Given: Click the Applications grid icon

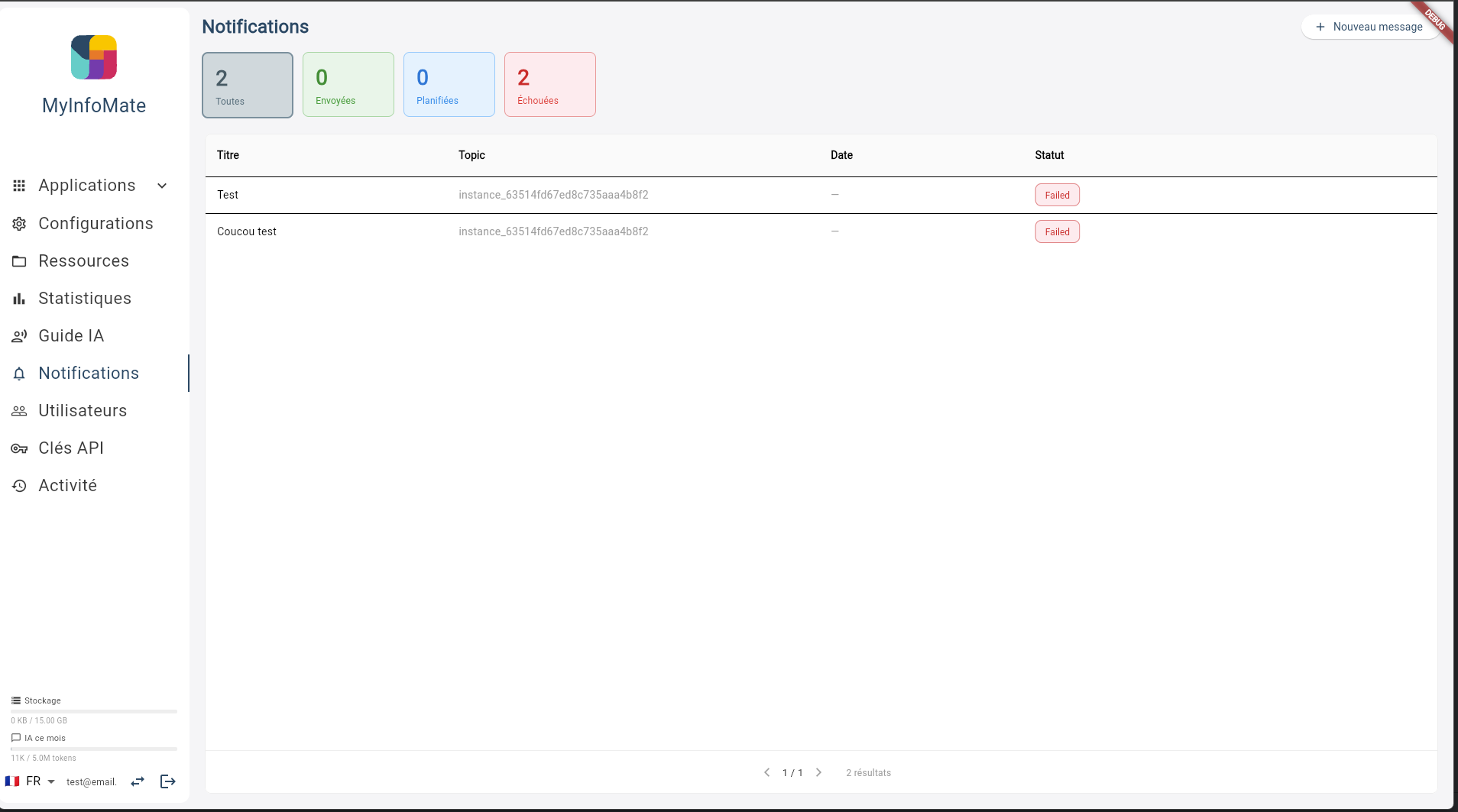Looking at the screenshot, I should 19,186.
